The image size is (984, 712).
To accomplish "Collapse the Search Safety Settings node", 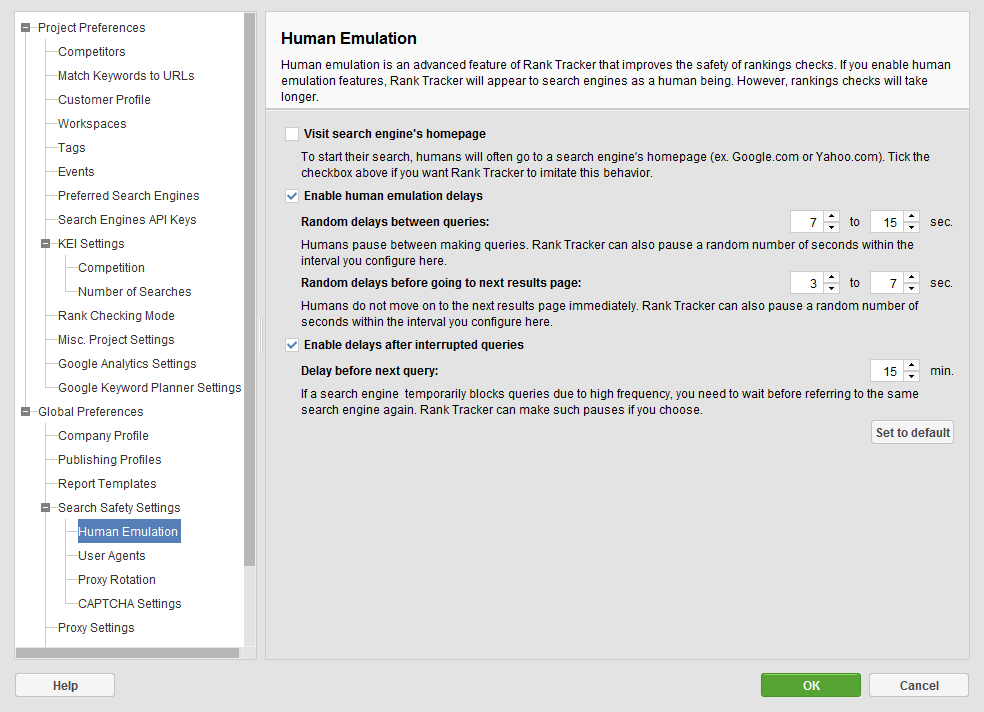I will pos(45,507).
